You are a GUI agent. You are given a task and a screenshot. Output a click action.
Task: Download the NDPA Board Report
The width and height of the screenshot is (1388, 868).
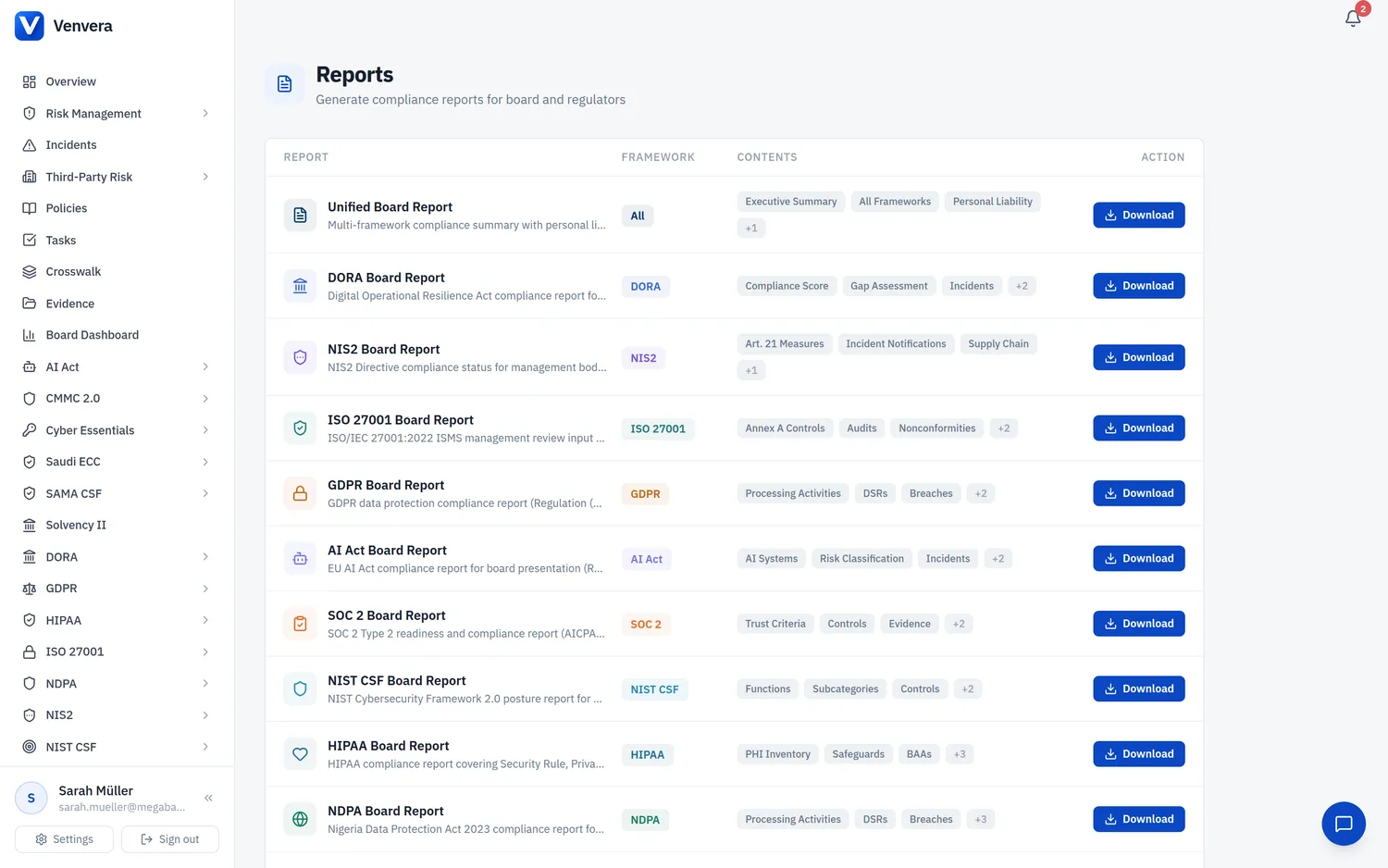click(x=1139, y=819)
